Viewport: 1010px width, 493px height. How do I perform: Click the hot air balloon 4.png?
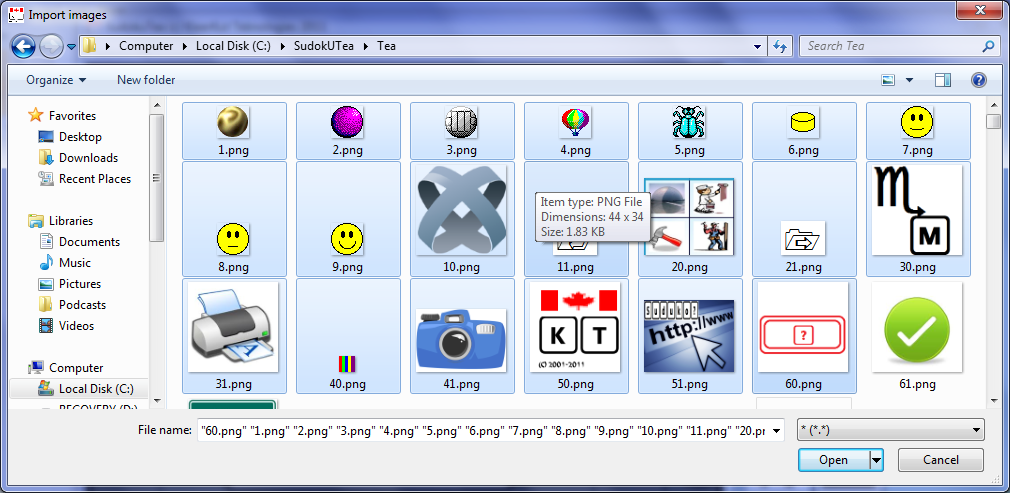pos(575,123)
